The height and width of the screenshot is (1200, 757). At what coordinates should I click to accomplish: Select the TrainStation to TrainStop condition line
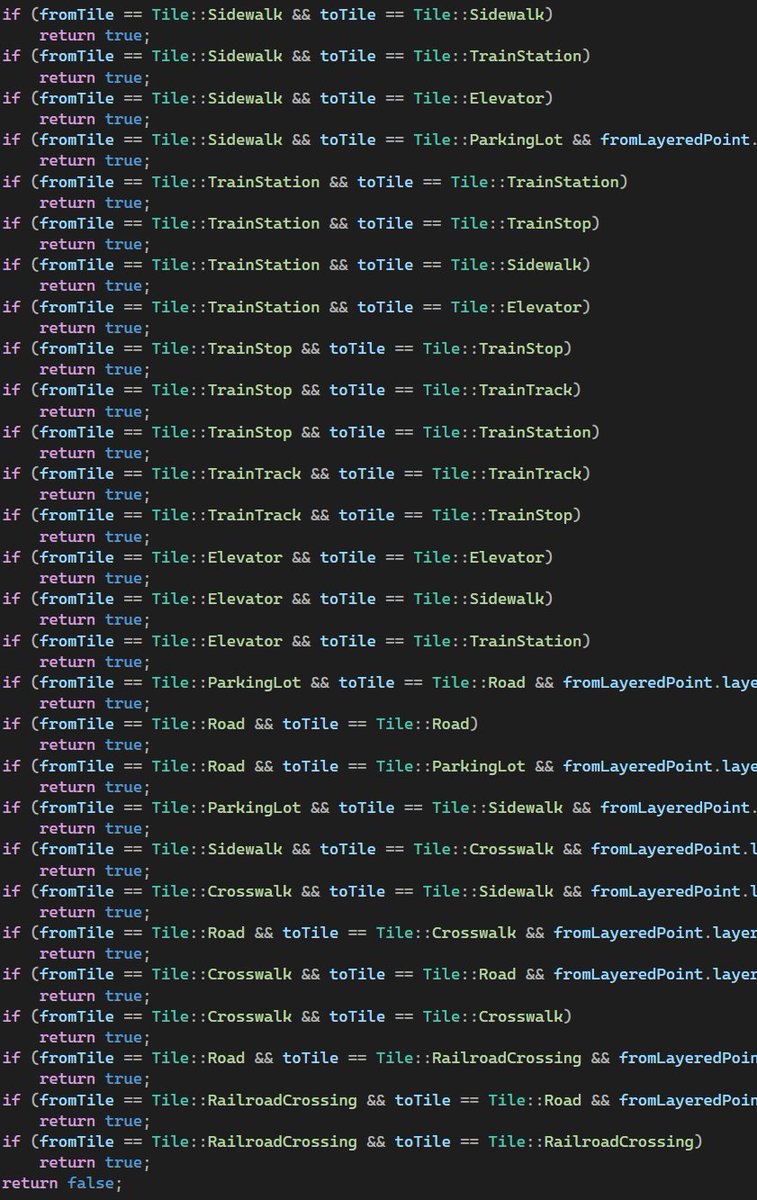tap(301, 223)
